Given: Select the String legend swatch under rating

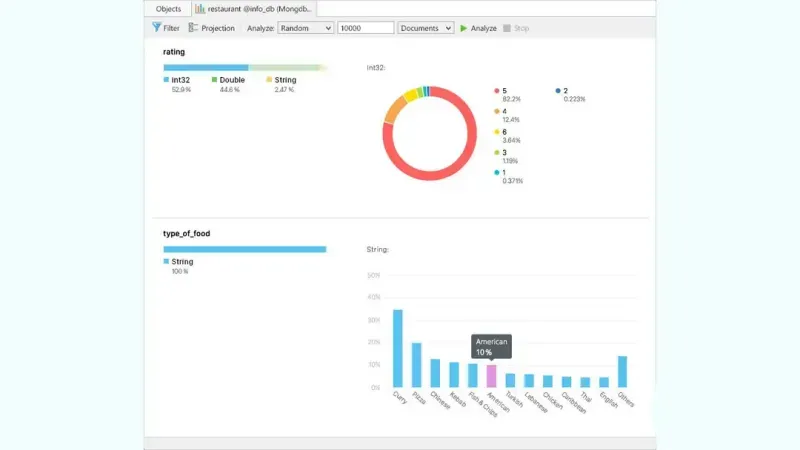Looking at the screenshot, I should [269, 80].
